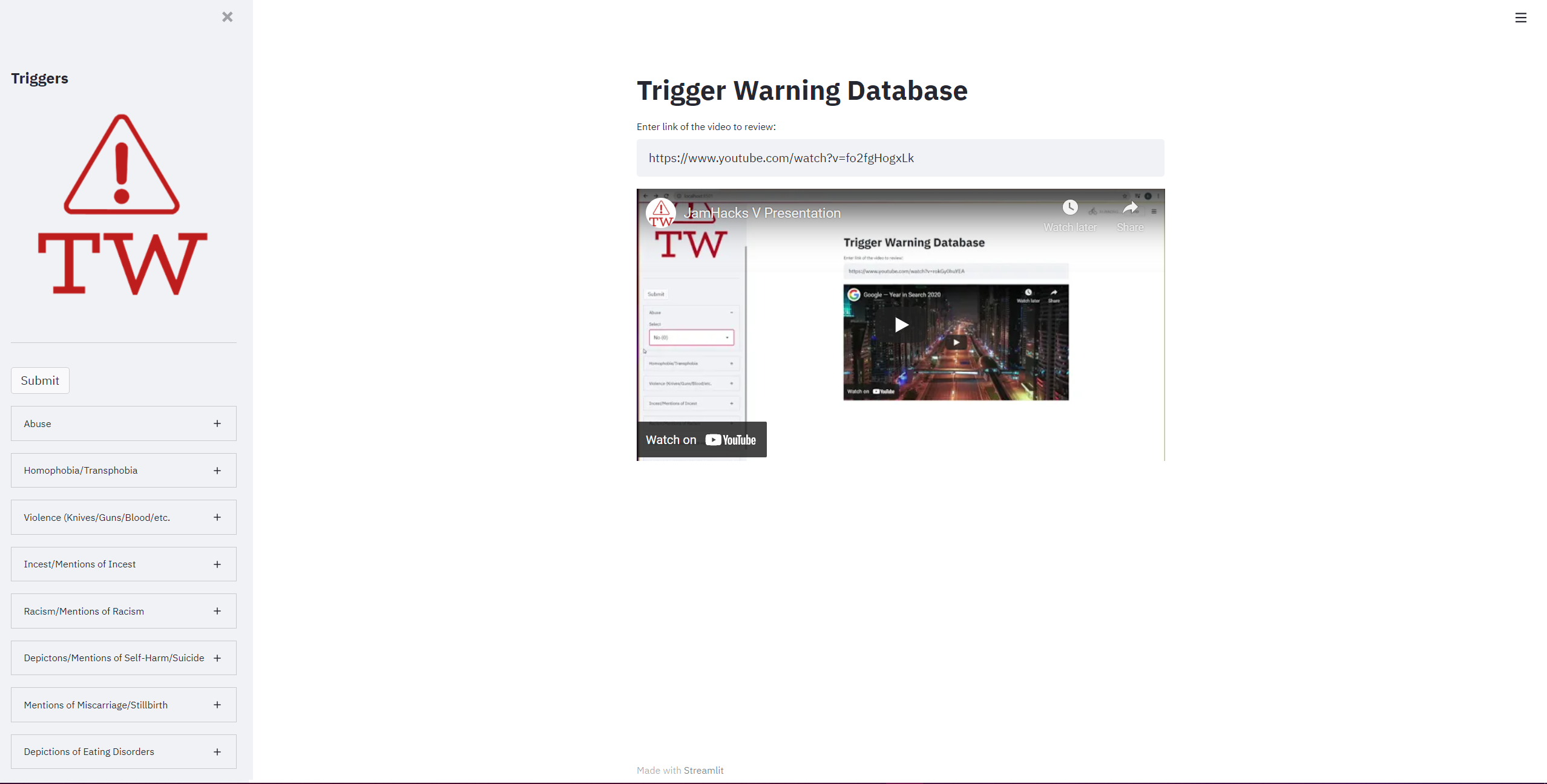Click the JamHacks V Presentation video title
The image size is (1547, 784).
pos(762,213)
